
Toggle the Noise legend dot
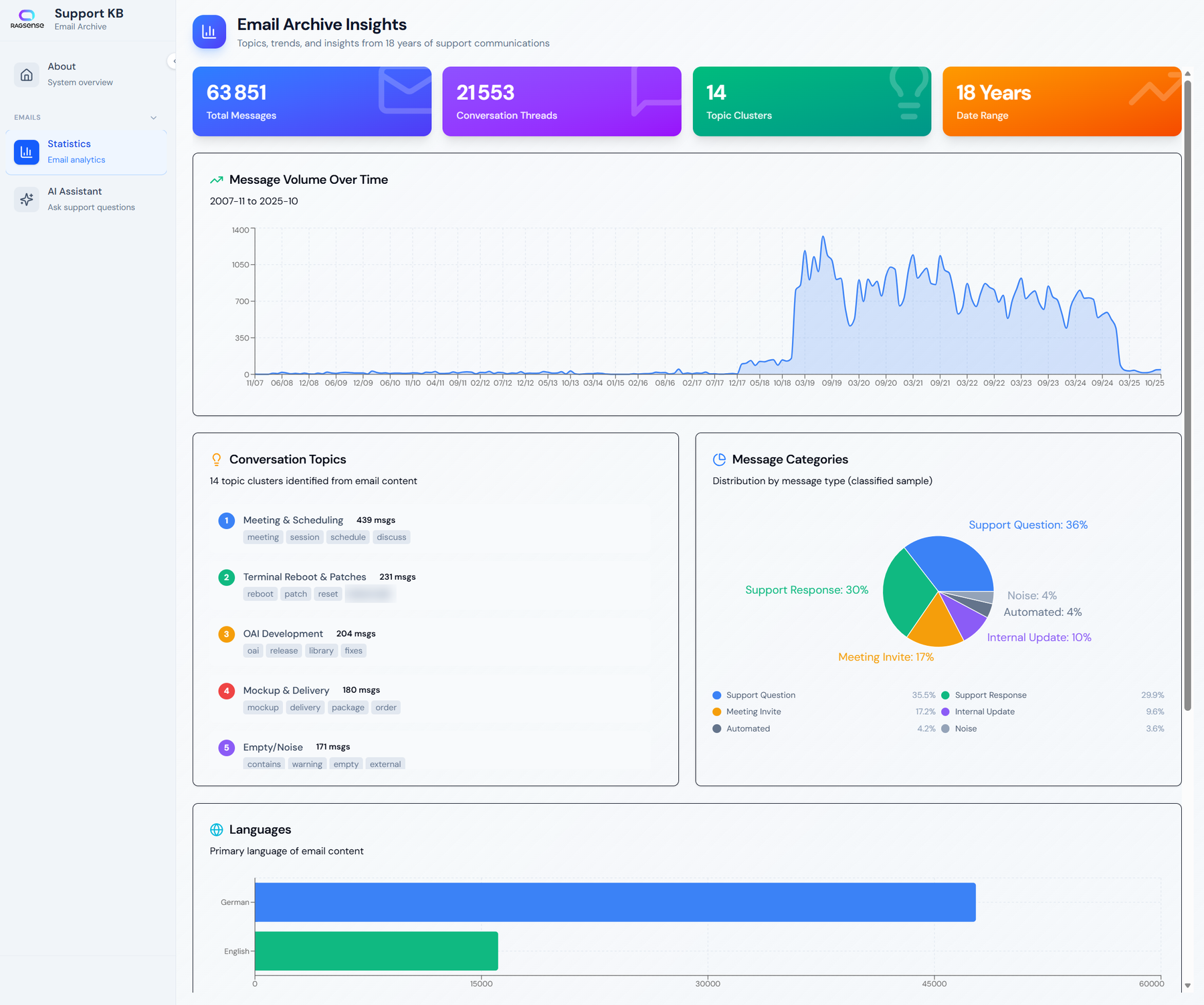(946, 729)
